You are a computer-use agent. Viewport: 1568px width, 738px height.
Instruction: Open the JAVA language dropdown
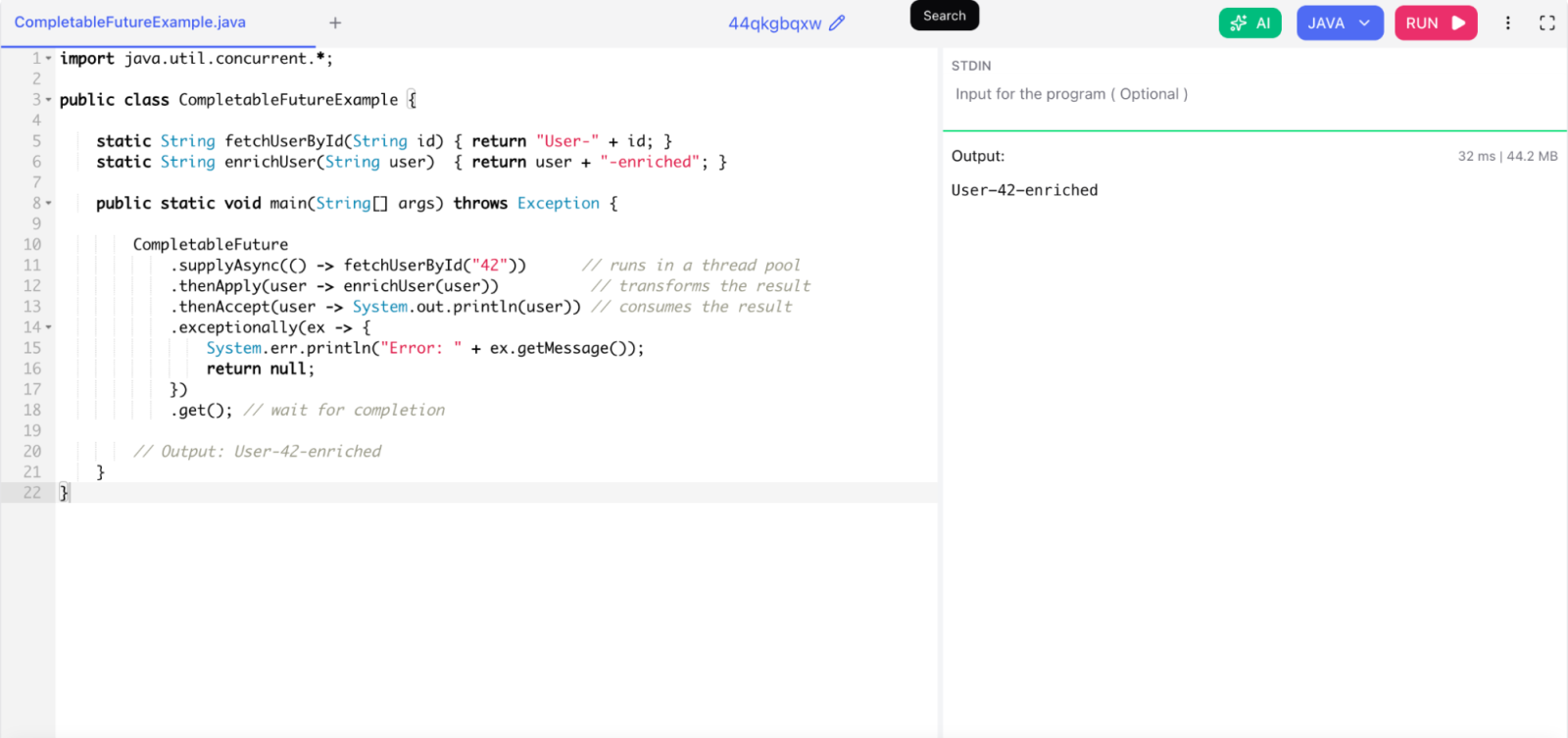(x=1340, y=23)
